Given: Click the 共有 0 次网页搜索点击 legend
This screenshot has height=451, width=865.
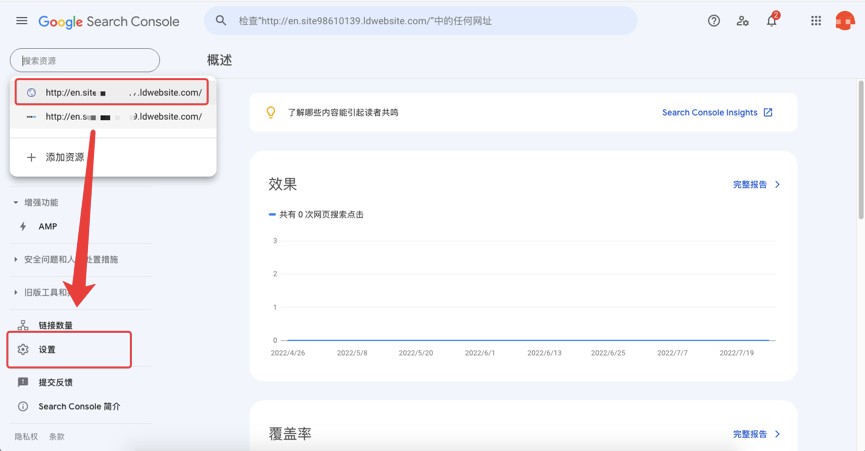Looking at the screenshot, I should 316,214.
